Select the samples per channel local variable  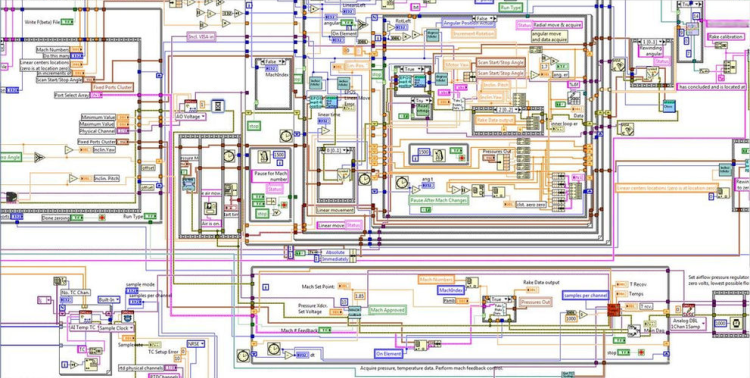pyautogui.click(x=585, y=295)
